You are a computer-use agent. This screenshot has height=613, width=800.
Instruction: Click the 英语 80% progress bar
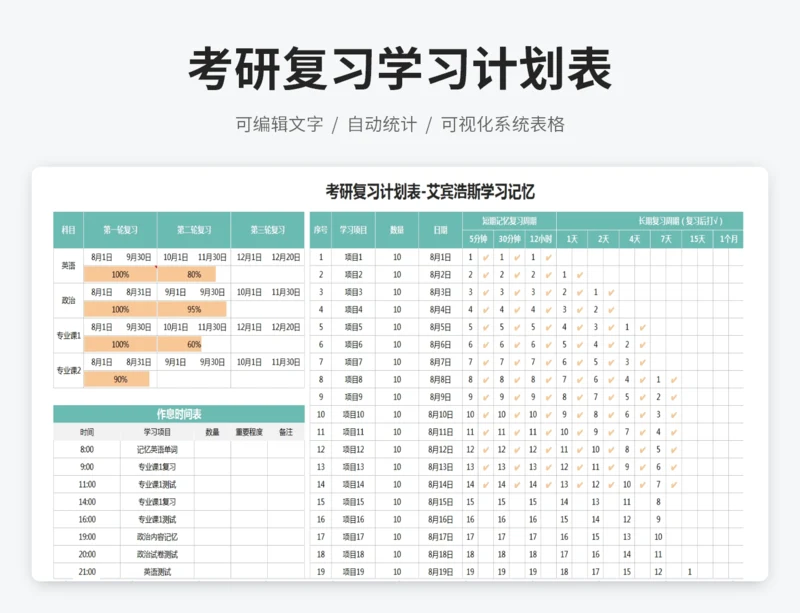[x=187, y=275]
